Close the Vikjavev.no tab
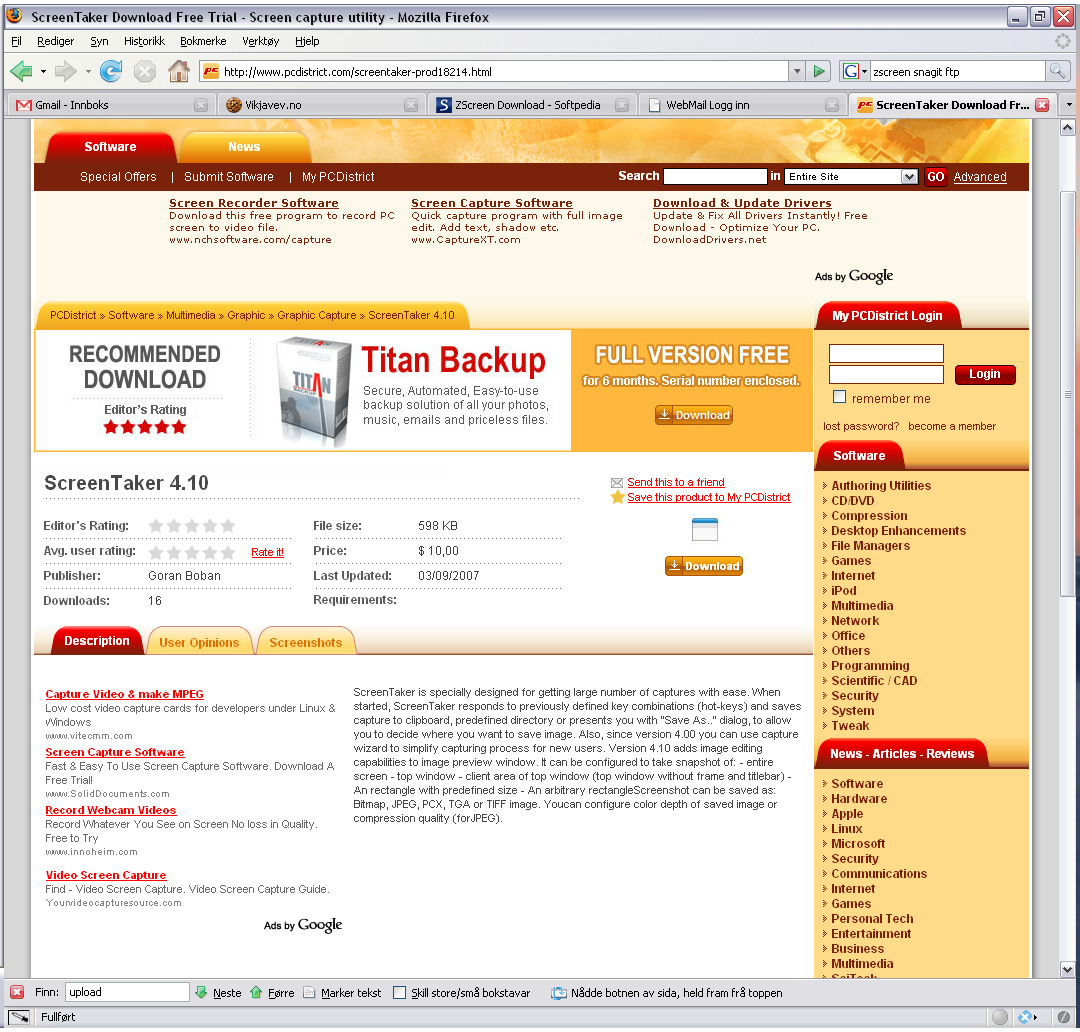Viewport: 1080px width, 1032px height. coord(411,105)
